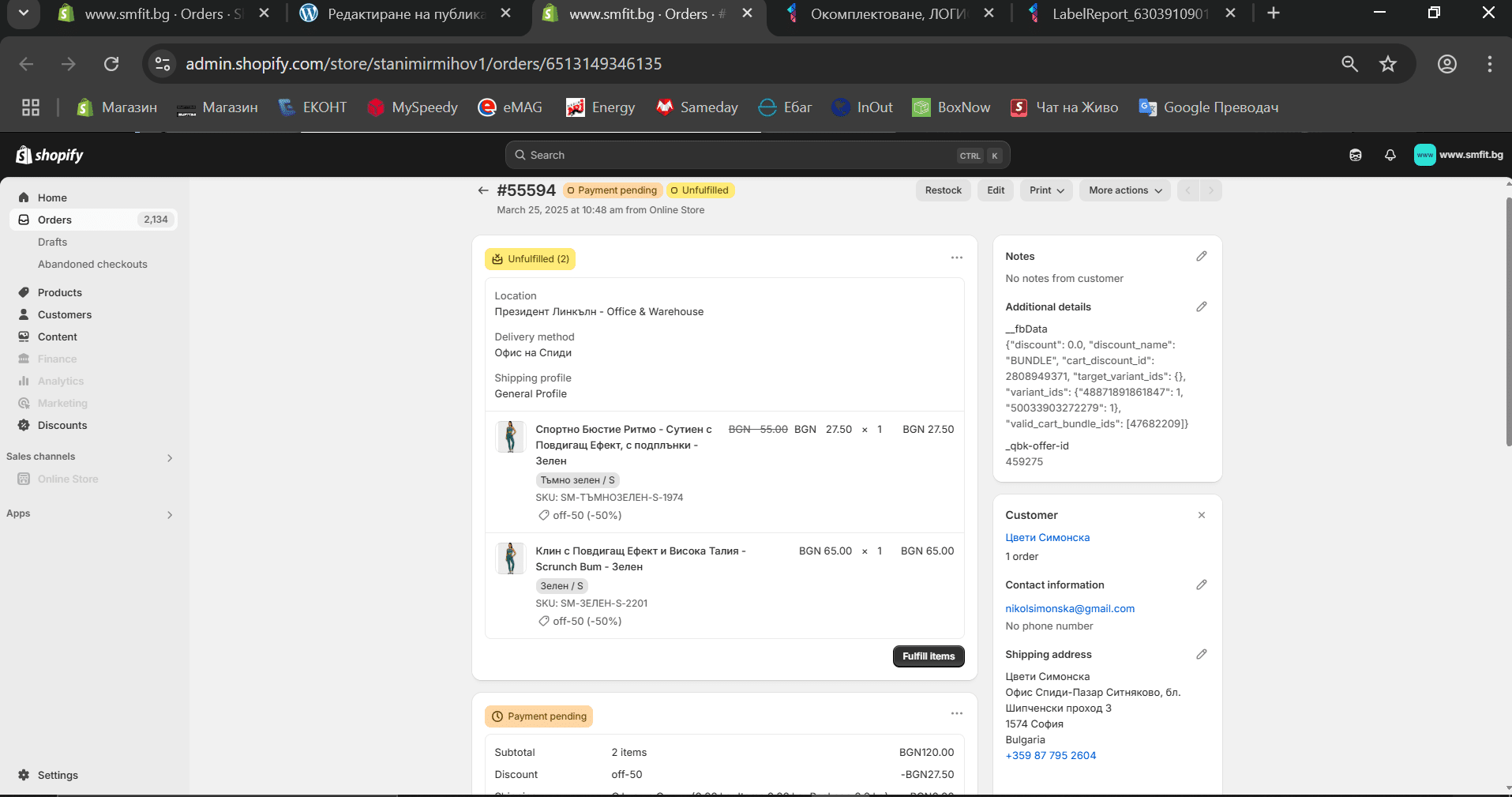Screen dimensions: 1512x797
Task: Edit Additional details with the pencil icon
Action: coord(1201,307)
